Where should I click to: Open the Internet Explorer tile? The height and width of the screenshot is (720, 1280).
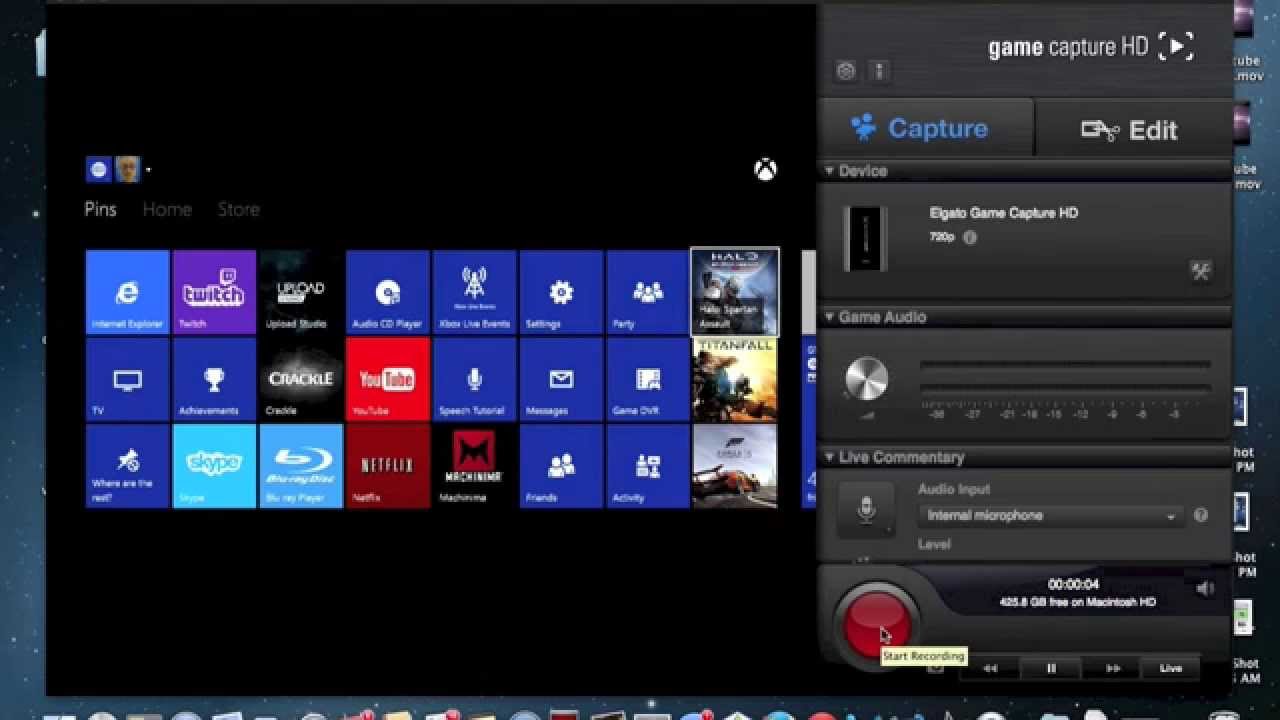pos(127,292)
